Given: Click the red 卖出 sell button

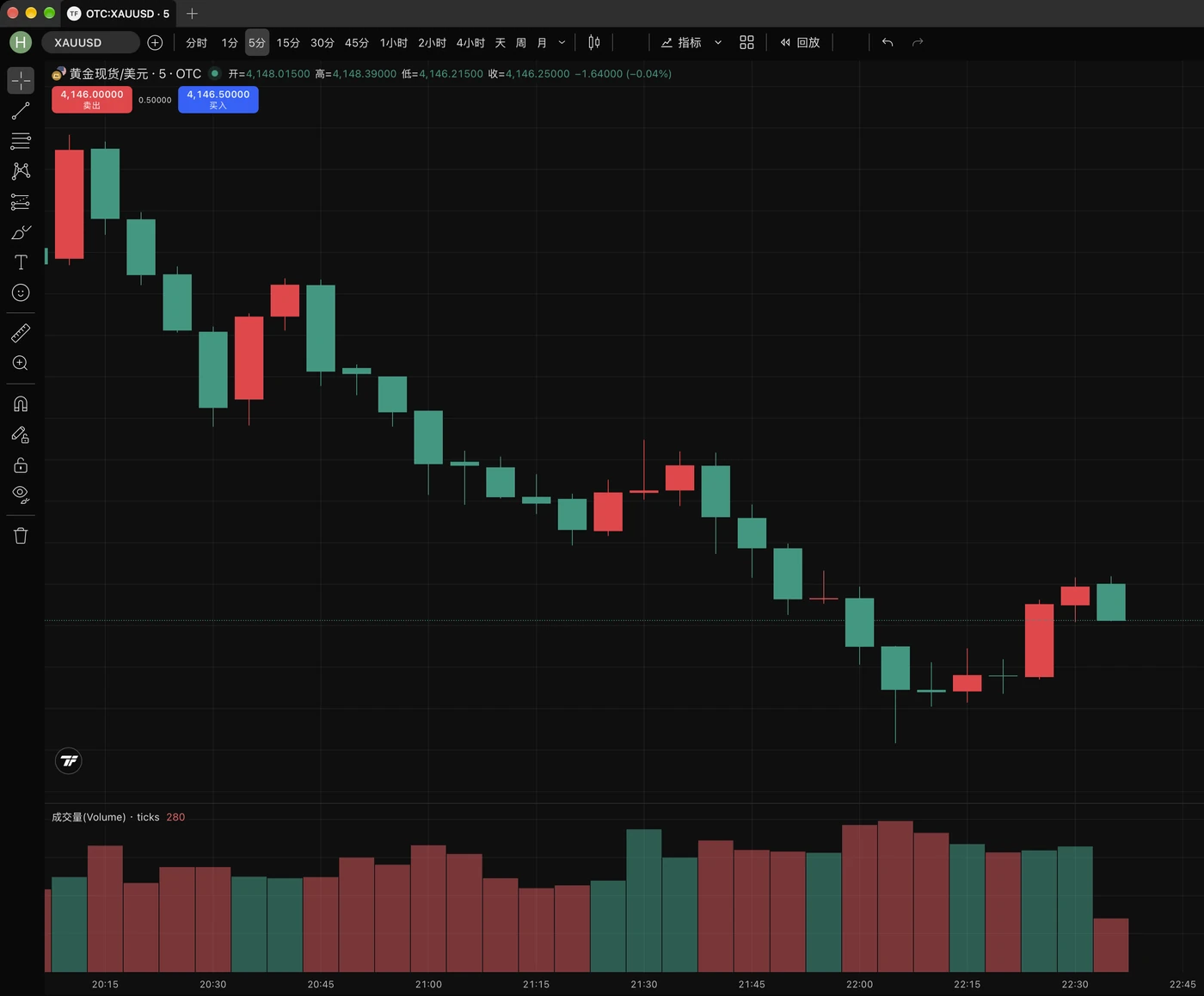Looking at the screenshot, I should 92,100.
